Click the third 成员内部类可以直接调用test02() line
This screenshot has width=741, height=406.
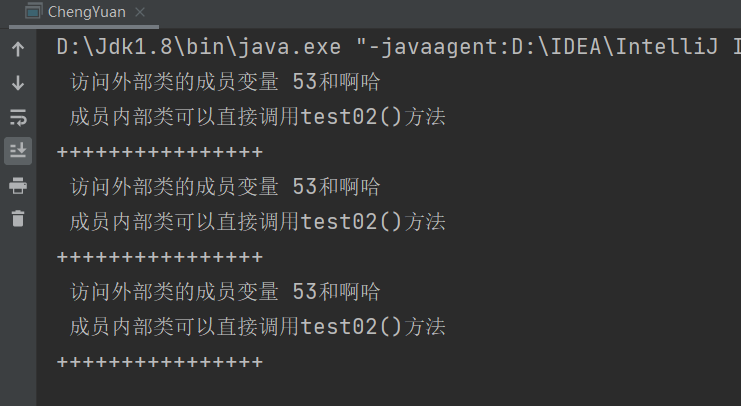pos(257,327)
